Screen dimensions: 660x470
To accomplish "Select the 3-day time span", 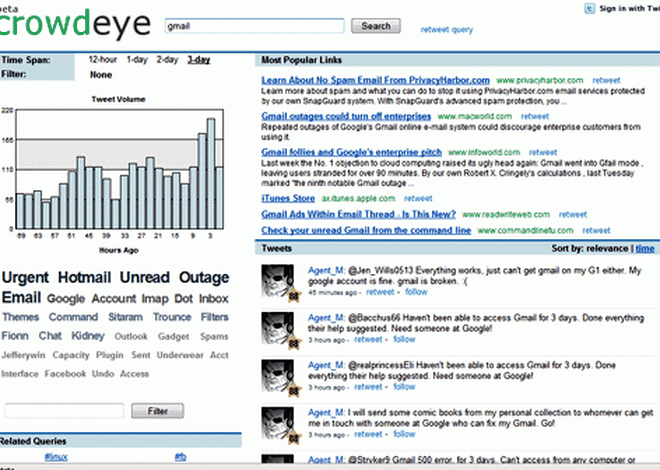I will (x=199, y=60).
